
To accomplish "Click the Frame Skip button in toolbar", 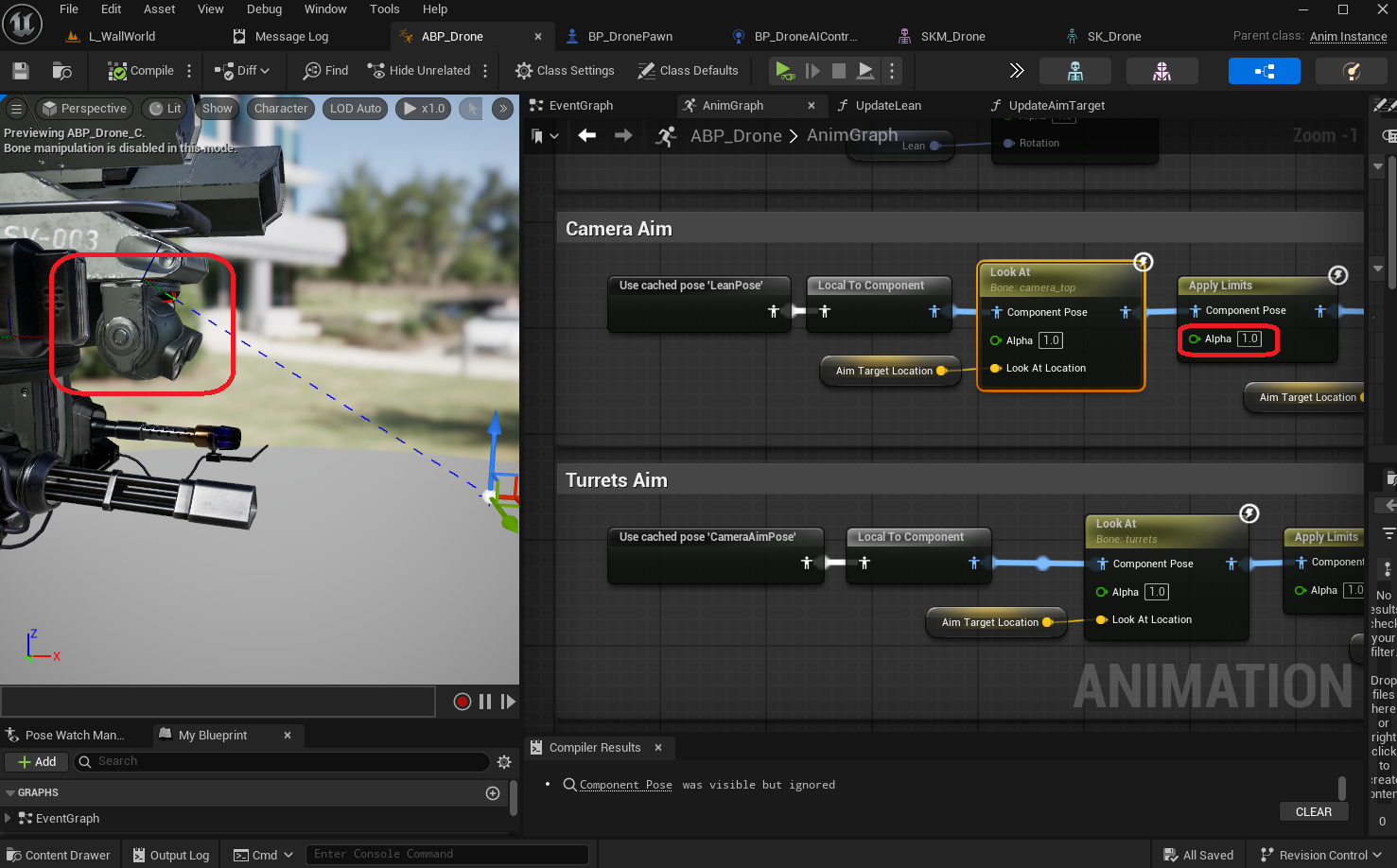I will pyautogui.click(x=812, y=71).
